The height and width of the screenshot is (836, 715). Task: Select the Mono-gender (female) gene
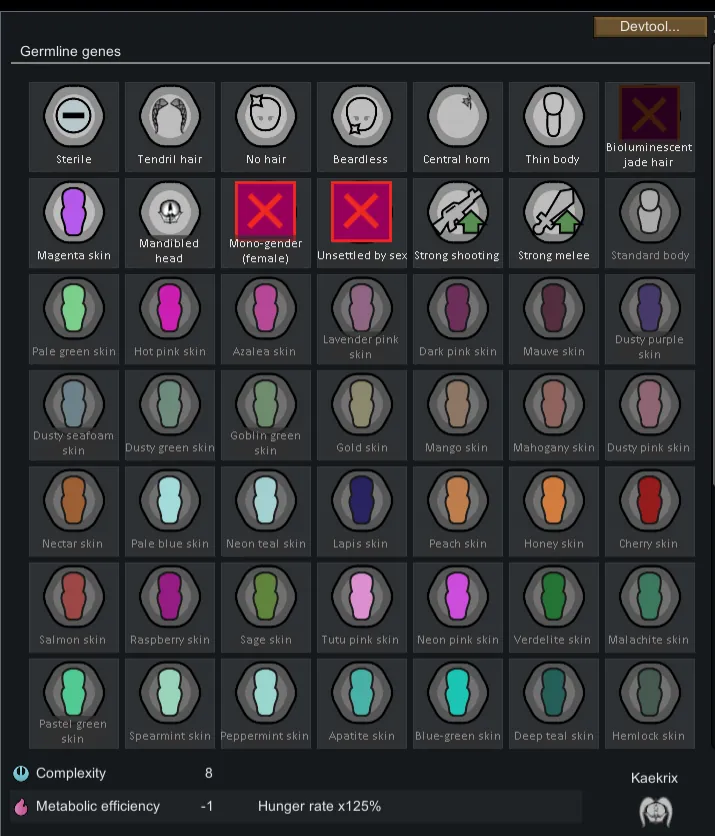point(266,223)
